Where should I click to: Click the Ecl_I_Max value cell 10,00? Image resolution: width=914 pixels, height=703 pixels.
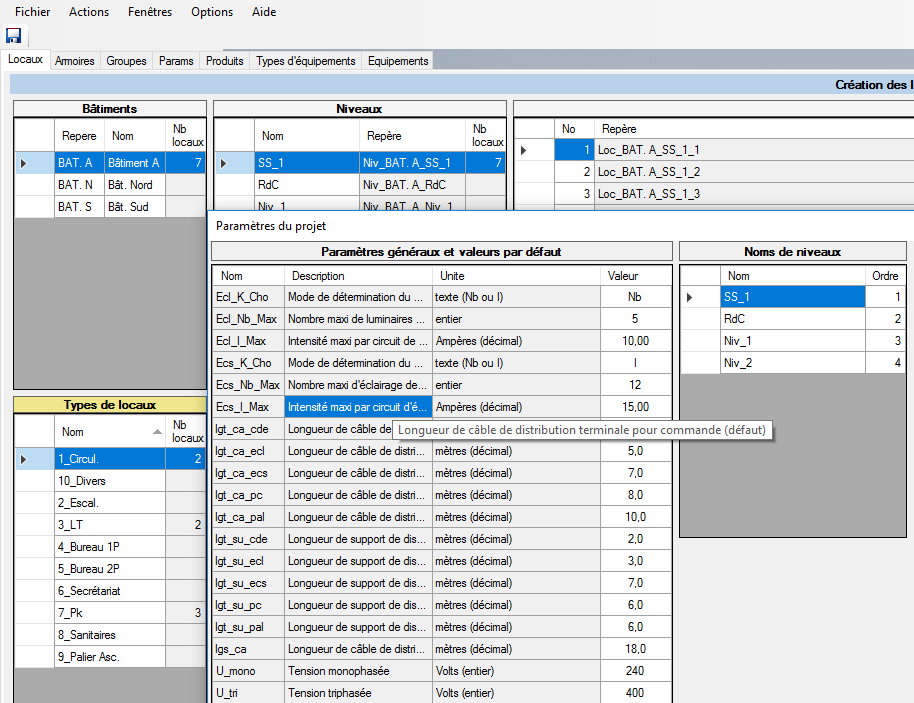[x=636, y=341]
